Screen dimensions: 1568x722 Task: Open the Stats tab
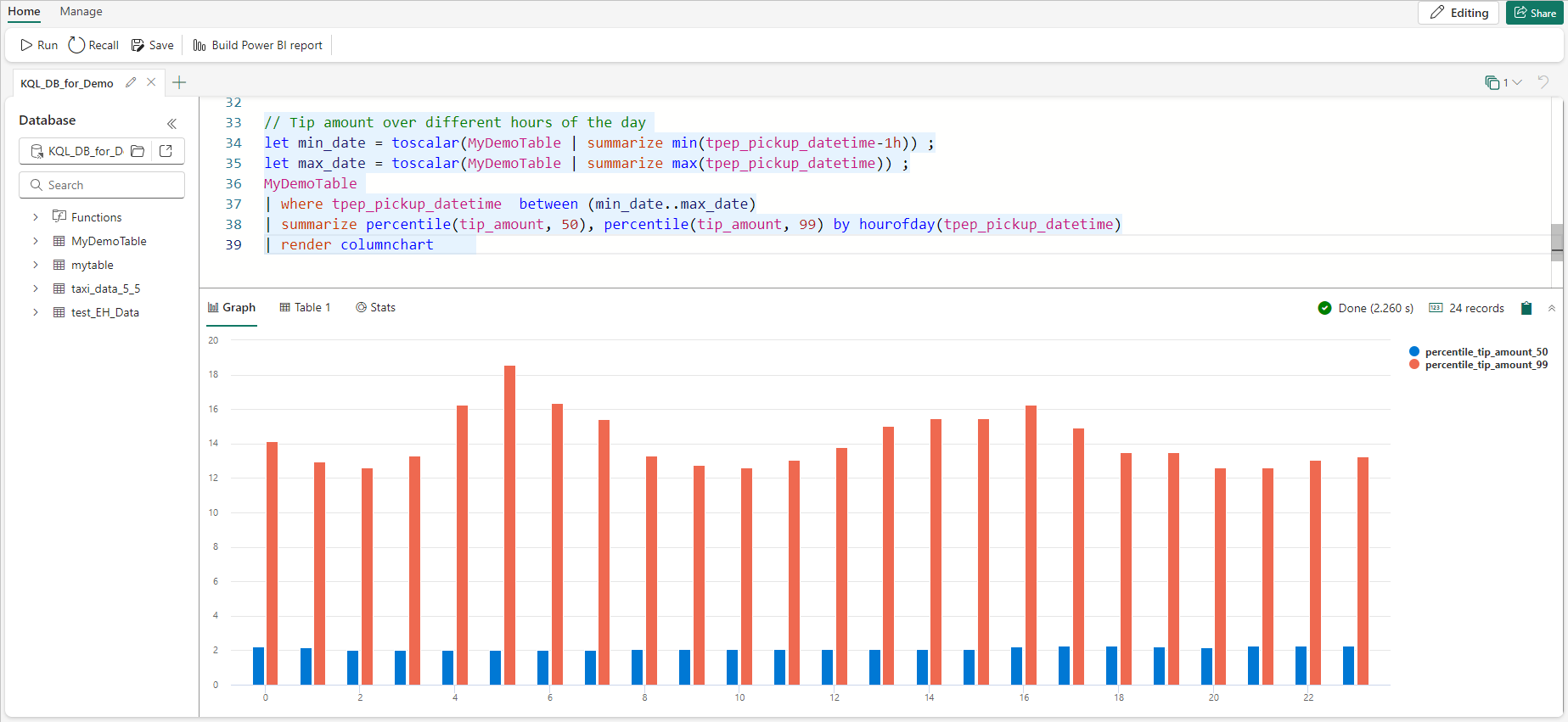coord(375,307)
